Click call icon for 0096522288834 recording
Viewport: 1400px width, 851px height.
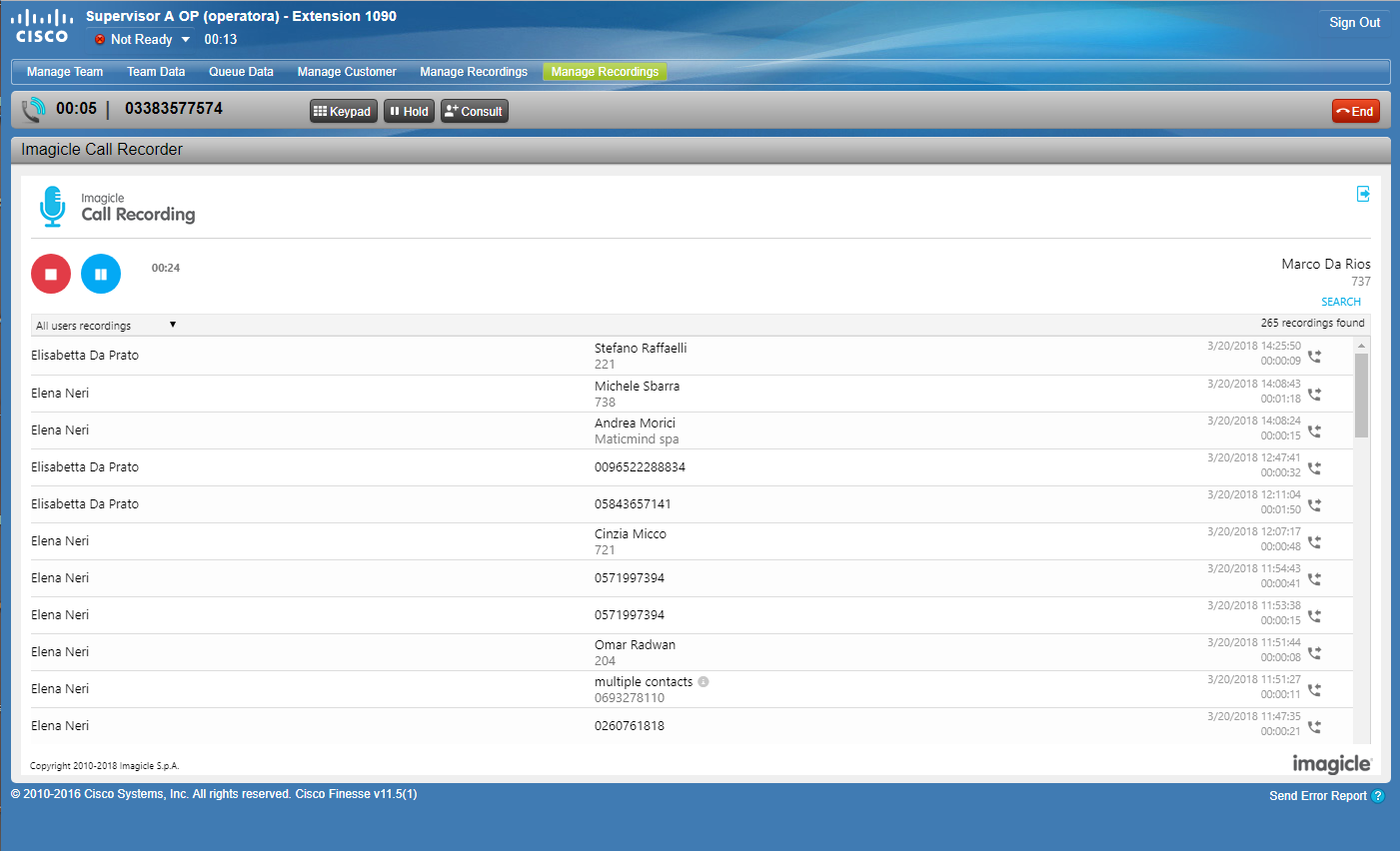(1314, 468)
